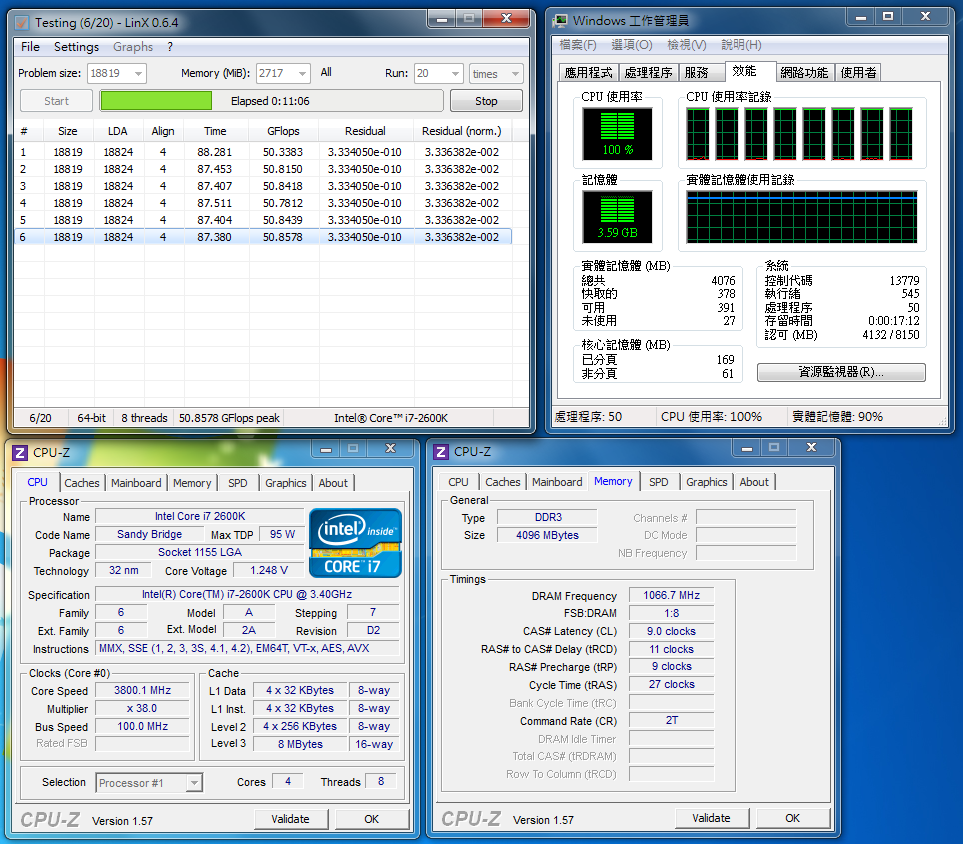
Task: Click Validate in right CPU-Z window
Action: tap(711, 818)
